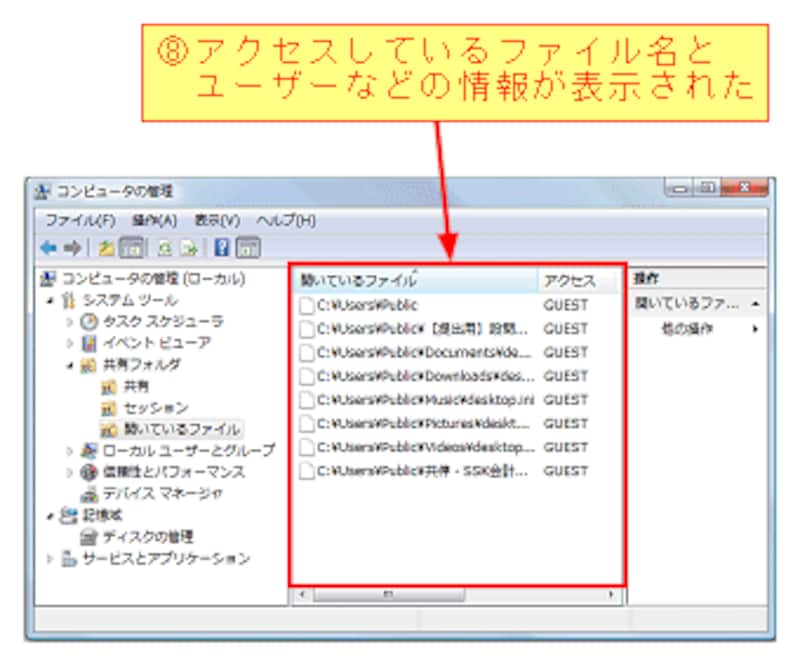Screen dimensions: 800x666
Task: Expand the サービスとアプリケーション node
Action: 50,559
